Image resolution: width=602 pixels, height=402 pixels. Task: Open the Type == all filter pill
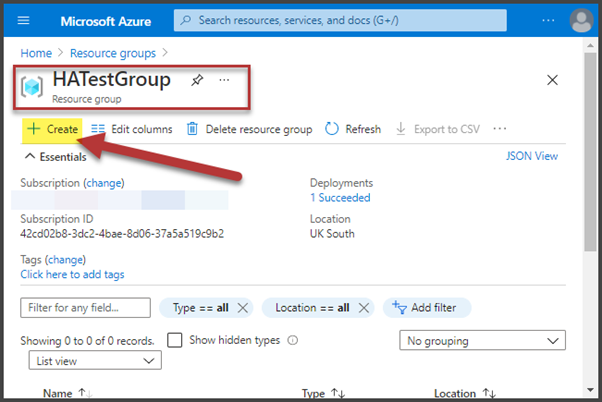(x=200, y=308)
